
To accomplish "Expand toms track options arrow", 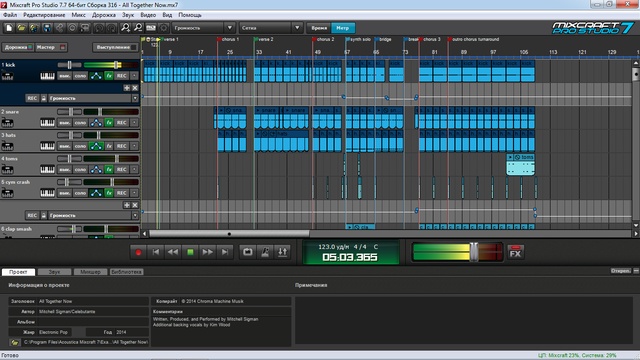I will coord(134,169).
